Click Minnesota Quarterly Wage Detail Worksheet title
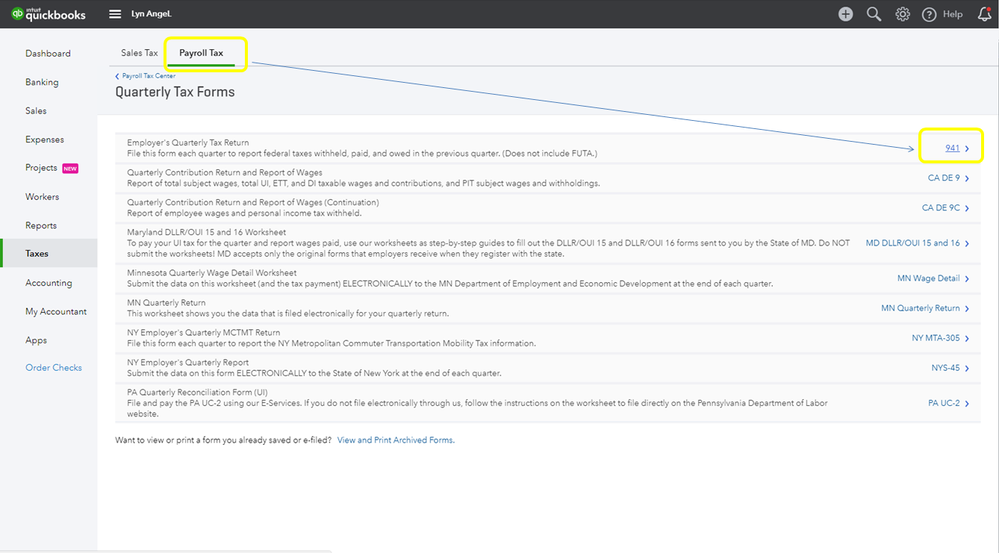This screenshot has width=999, height=553. (x=212, y=273)
